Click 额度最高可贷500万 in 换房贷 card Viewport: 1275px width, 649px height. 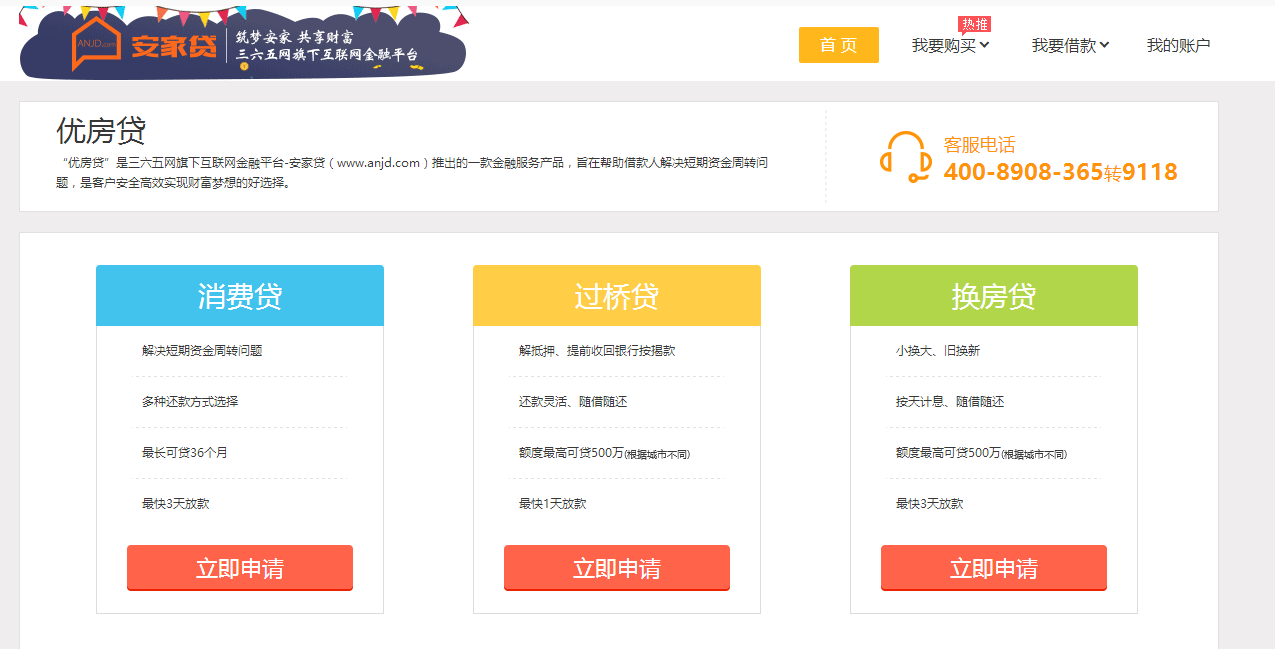coord(948,453)
